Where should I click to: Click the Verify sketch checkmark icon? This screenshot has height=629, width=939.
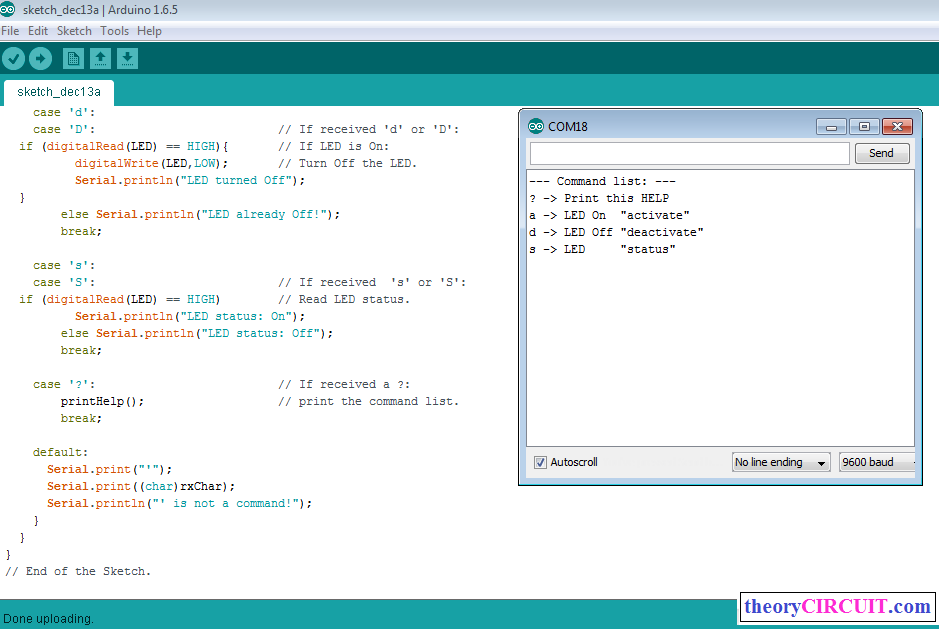coord(13,59)
